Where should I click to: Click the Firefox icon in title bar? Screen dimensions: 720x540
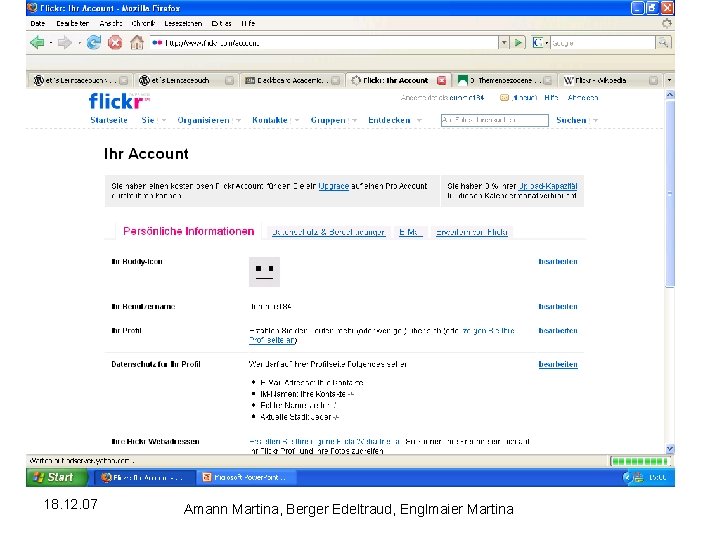[x=32, y=8]
